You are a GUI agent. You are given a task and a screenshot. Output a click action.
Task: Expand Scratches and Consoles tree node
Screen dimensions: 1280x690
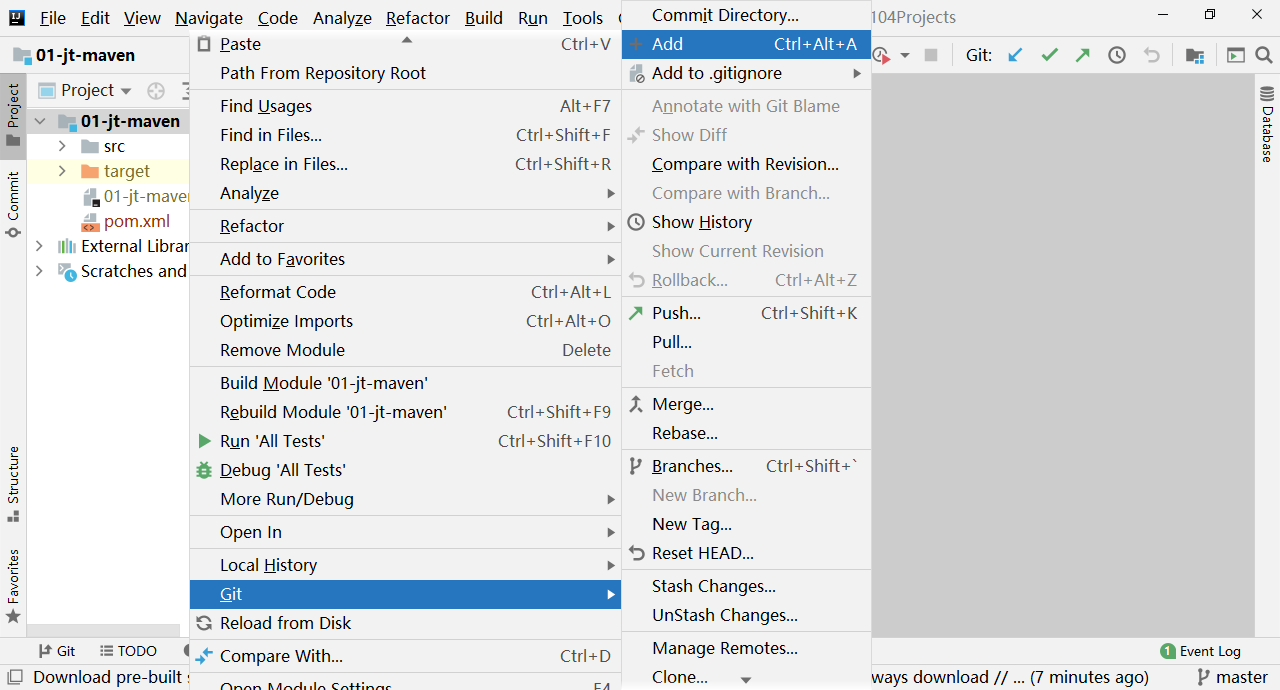(39, 271)
